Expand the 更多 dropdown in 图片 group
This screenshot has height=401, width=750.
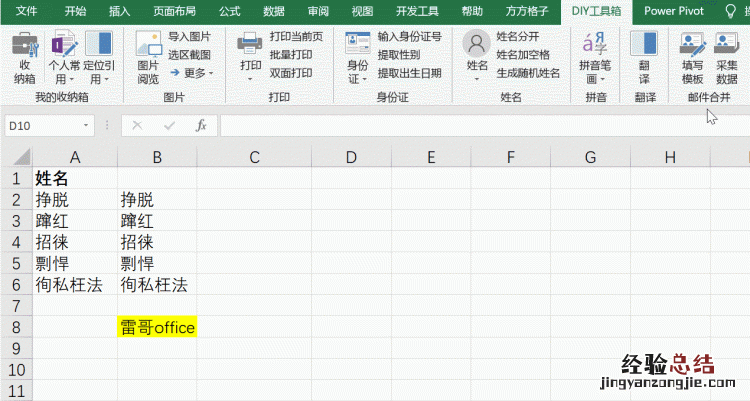[x=191, y=73]
